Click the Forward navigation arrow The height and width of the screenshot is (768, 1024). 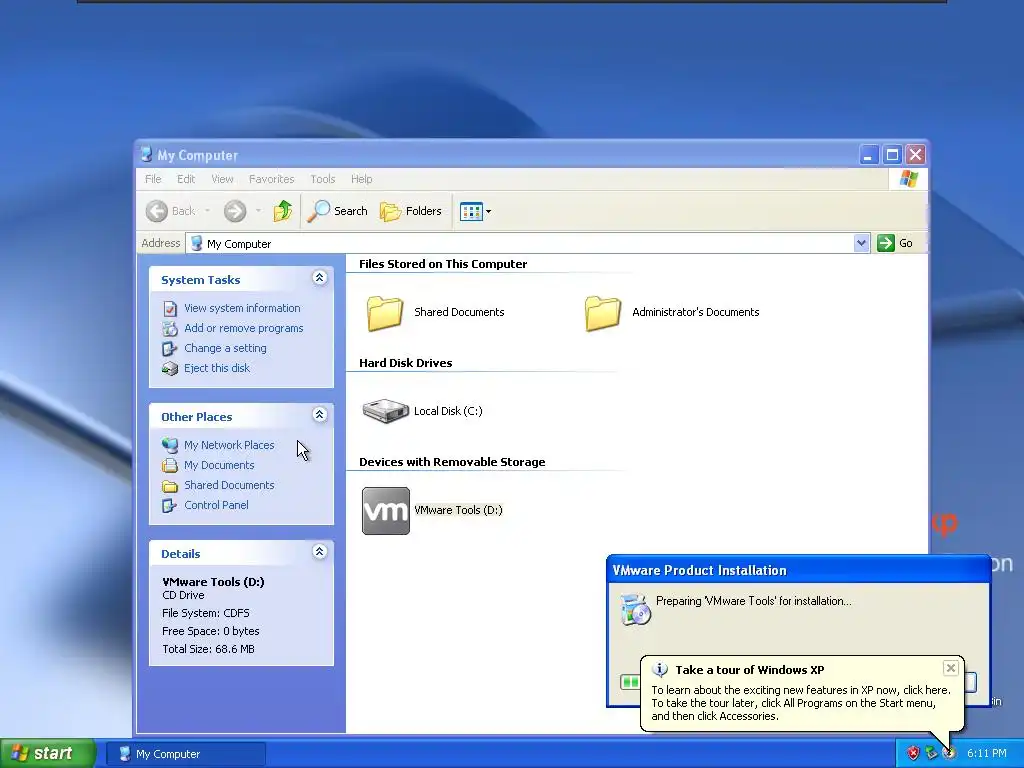(235, 211)
